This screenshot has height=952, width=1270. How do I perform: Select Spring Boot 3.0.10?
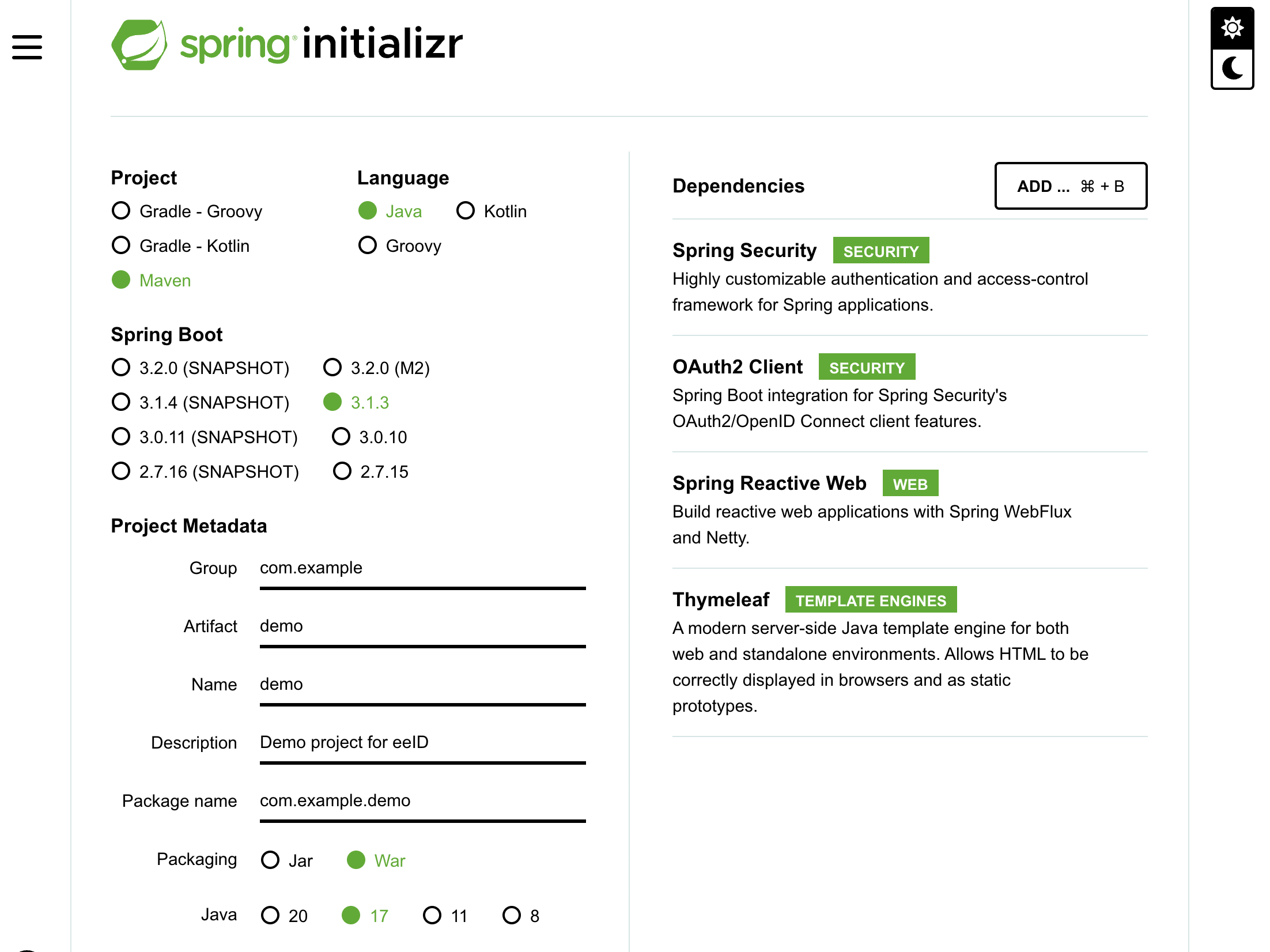pos(369,437)
